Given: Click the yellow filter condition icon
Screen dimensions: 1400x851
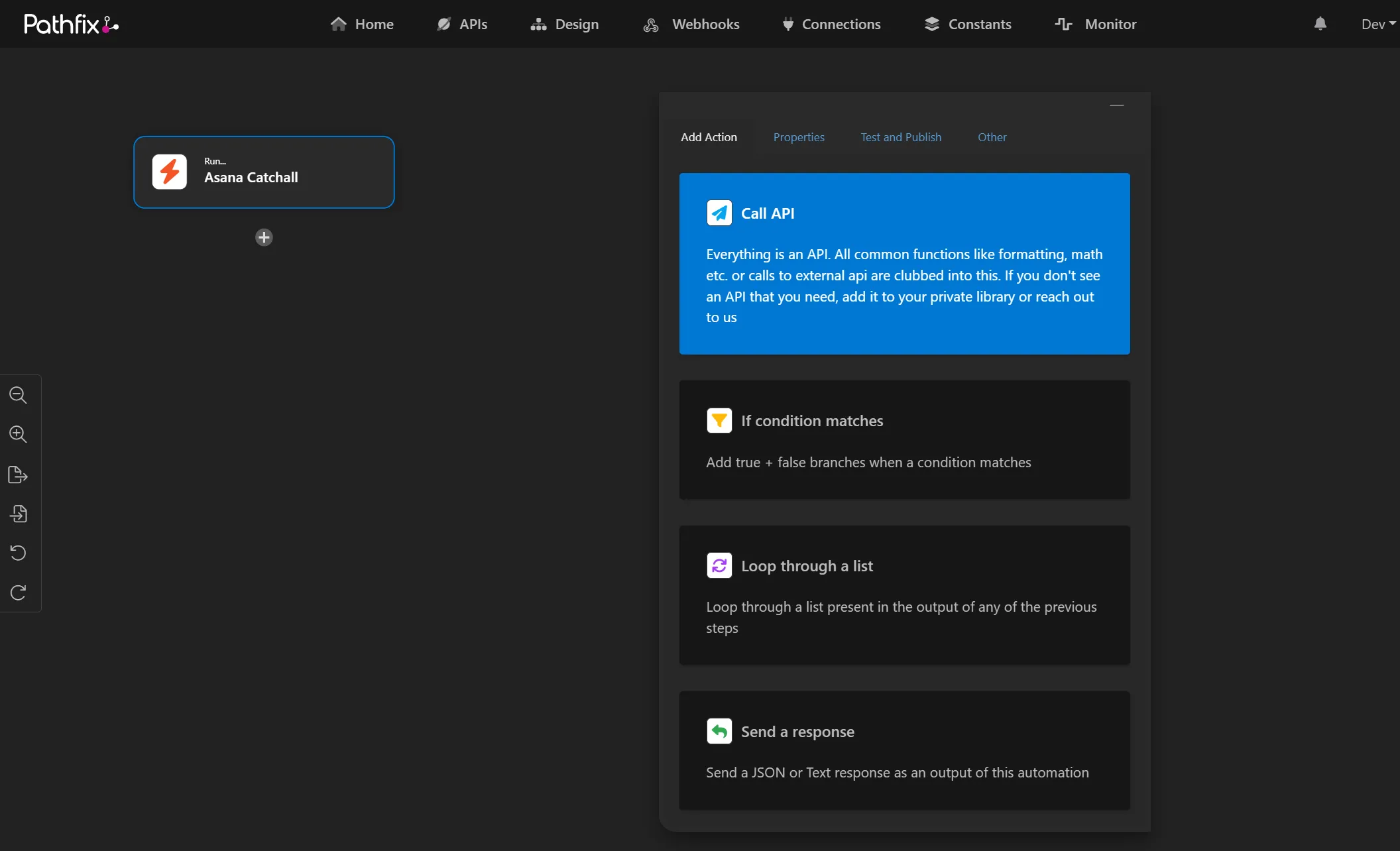Looking at the screenshot, I should click(x=719, y=420).
